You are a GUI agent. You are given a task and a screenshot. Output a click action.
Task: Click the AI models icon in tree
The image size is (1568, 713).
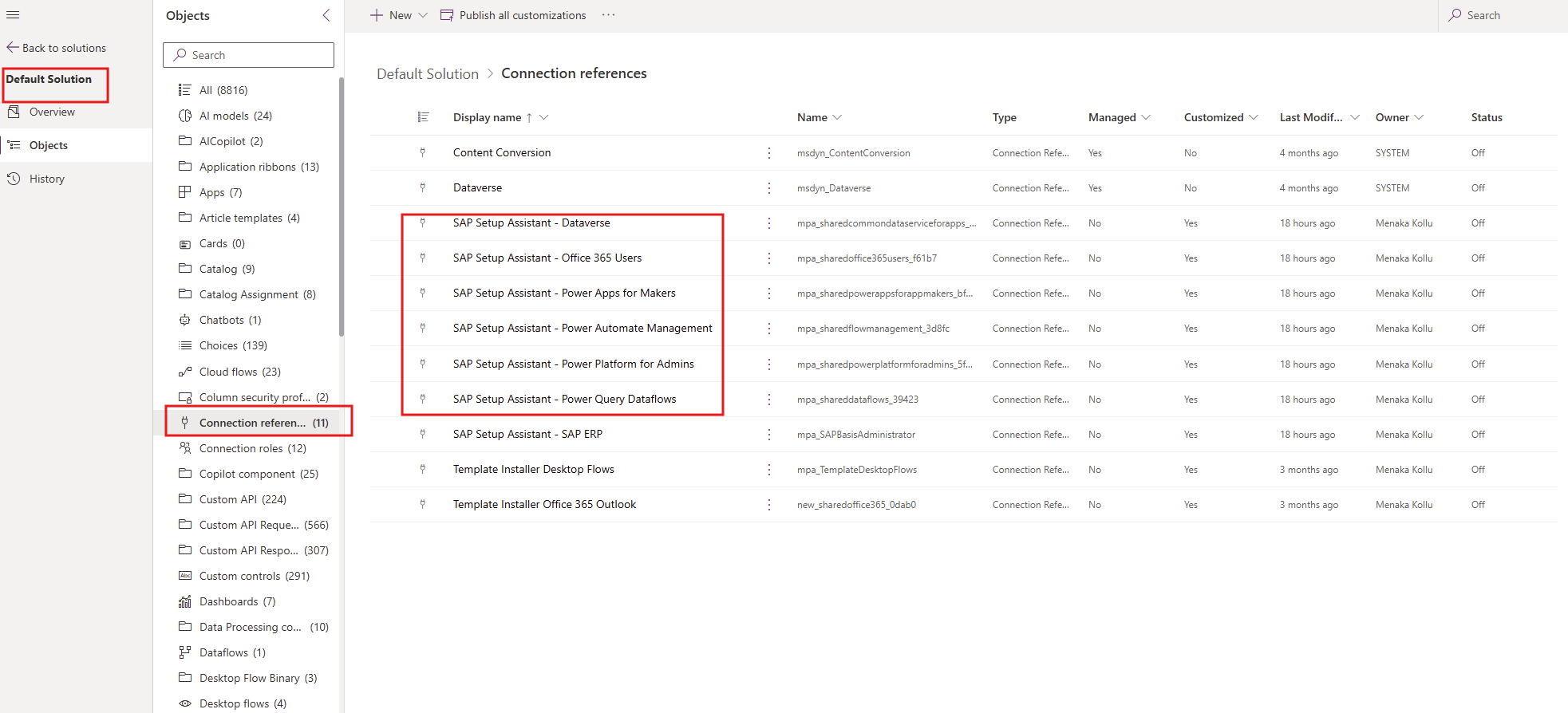pos(185,116)
